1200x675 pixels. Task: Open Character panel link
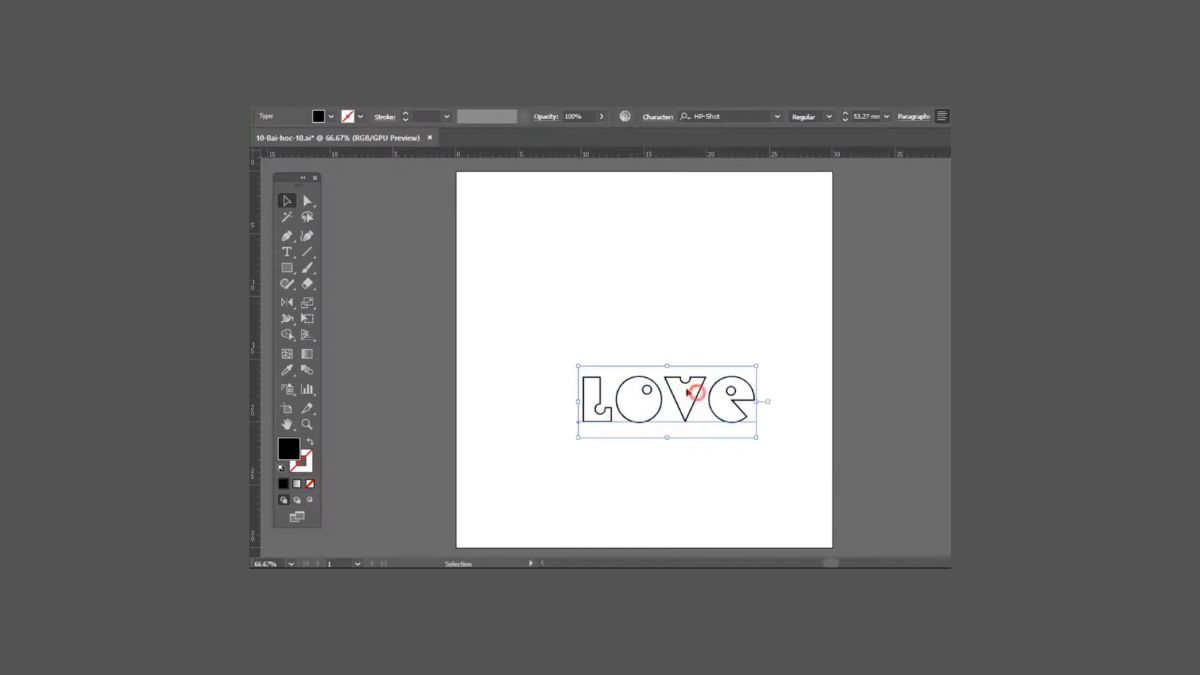point(657,117)
